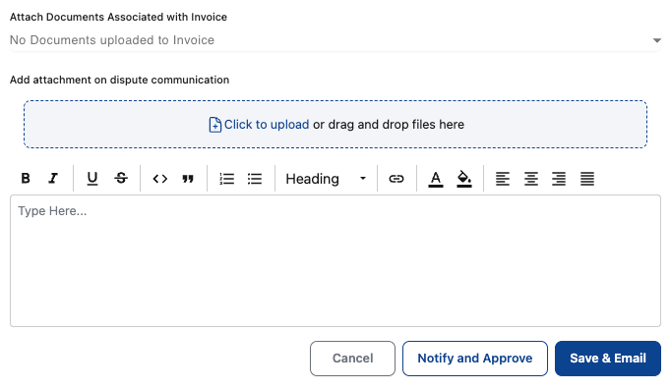Toggle italic formatting

point(53,178)
